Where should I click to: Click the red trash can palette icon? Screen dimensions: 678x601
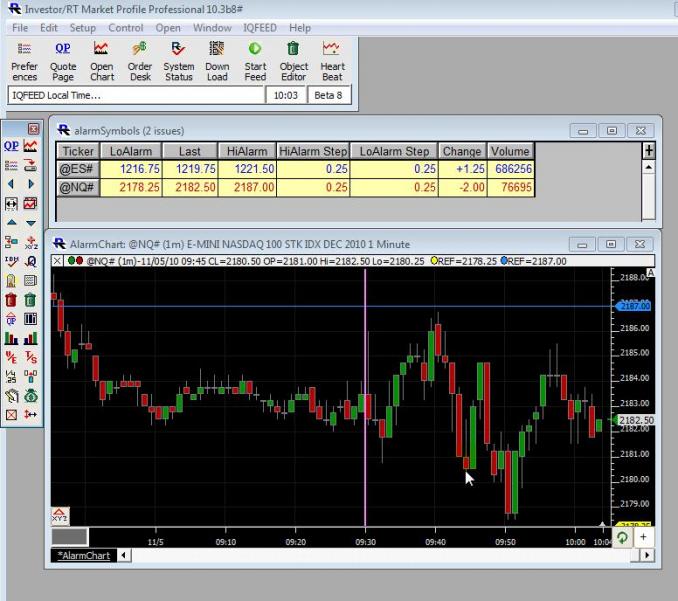pos(11,300)
